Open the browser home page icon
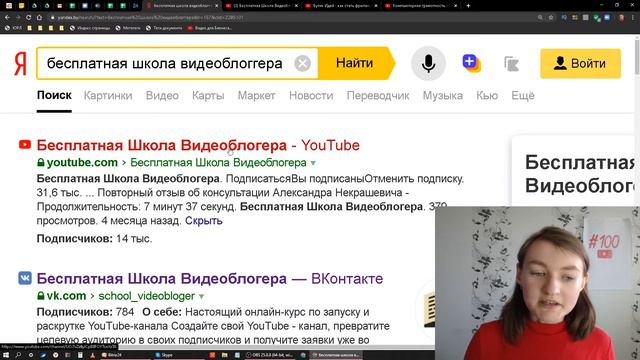Viewport: 640px width, 360px height. tap(39, 18)
